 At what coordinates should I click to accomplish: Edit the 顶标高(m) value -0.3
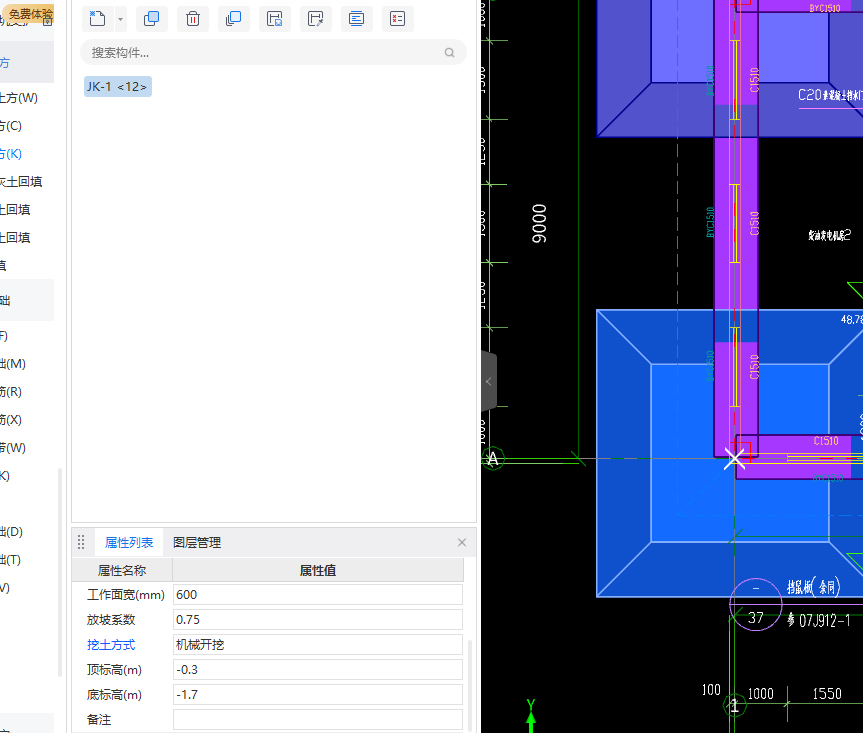click(x=318, y=670)
